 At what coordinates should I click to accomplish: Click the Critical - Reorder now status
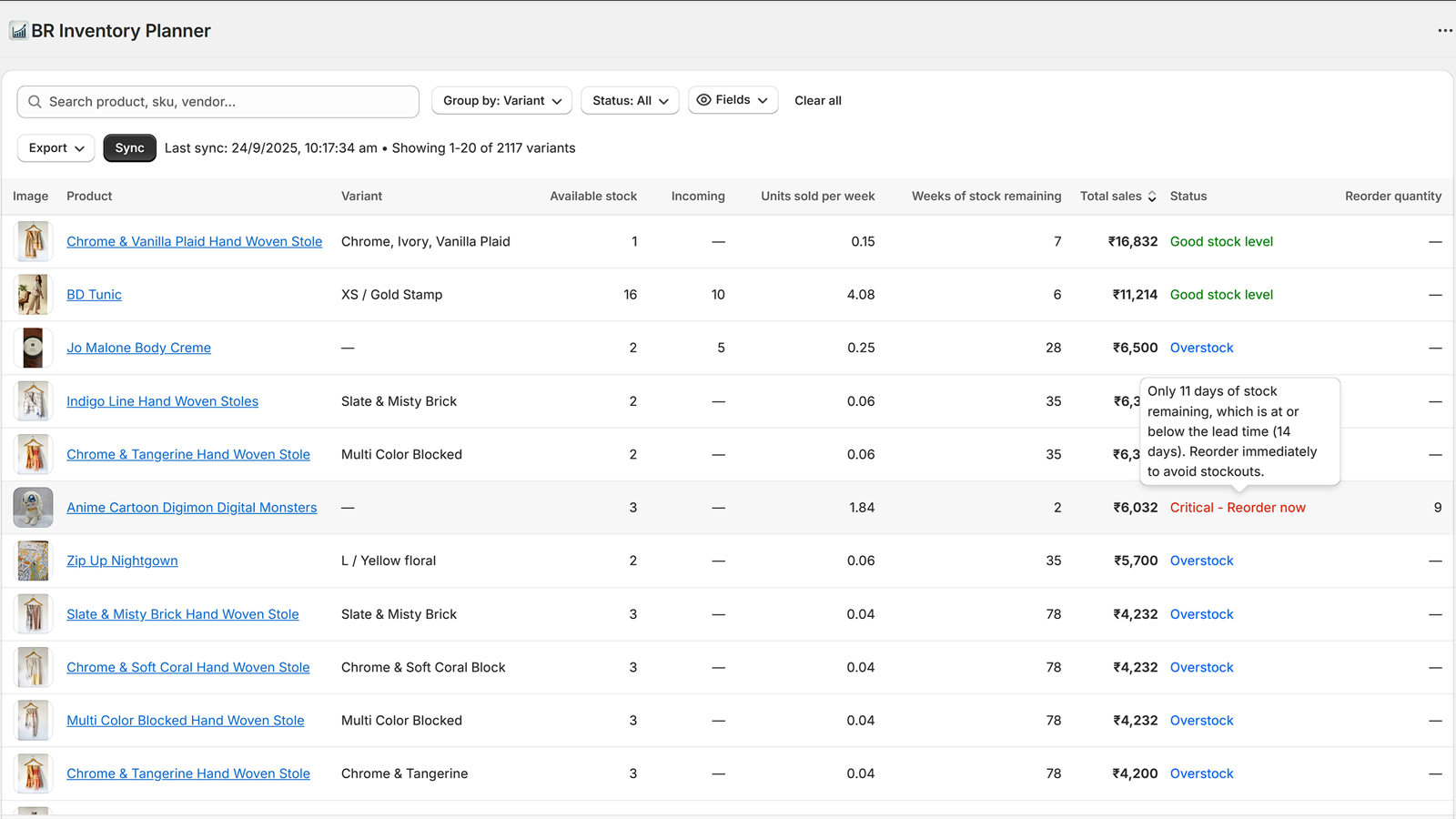[1237, 508]
